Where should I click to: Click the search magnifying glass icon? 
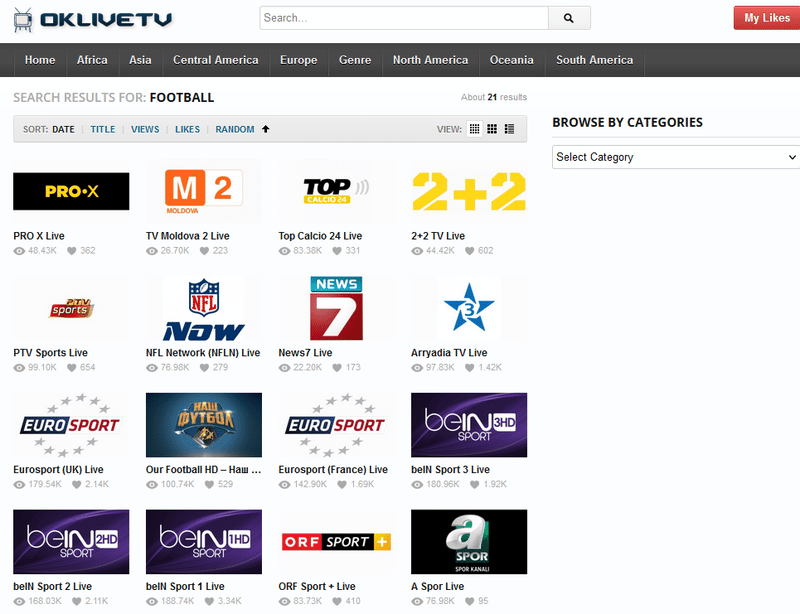[x=570, y=17]
